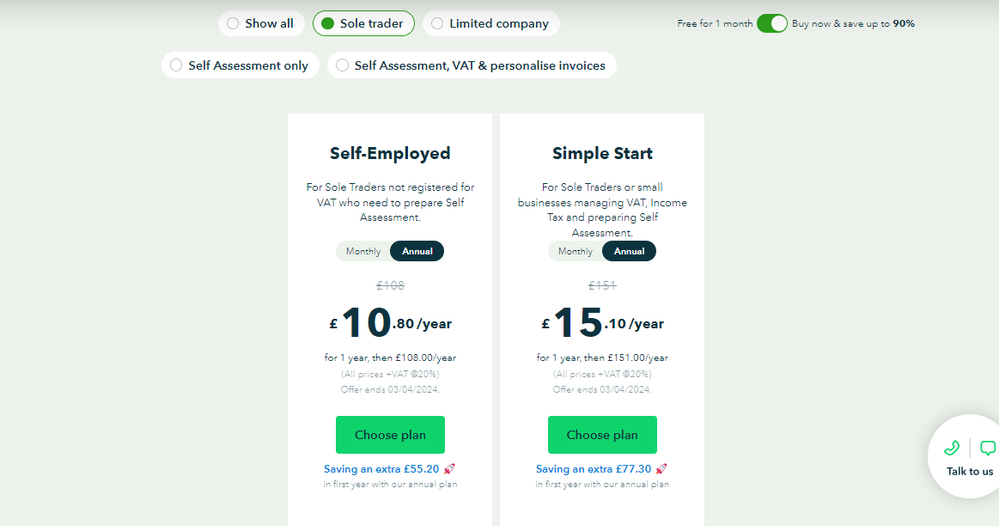999x526 pixels.
Task: Click the Talk to us label
Action: tap(970, 471)
